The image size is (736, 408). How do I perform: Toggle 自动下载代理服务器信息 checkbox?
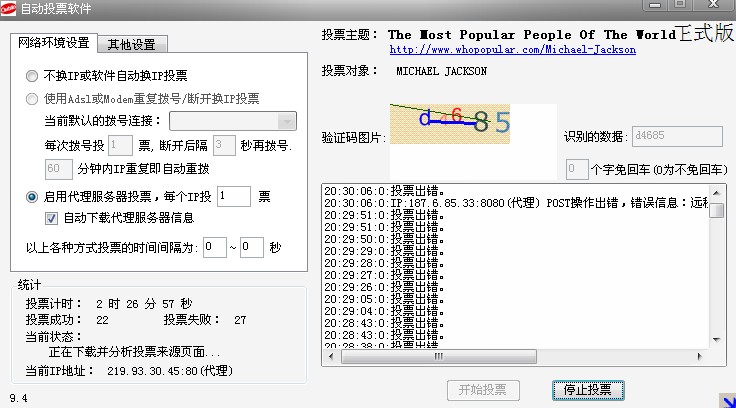pyautogui.click(x=52, y=218)
